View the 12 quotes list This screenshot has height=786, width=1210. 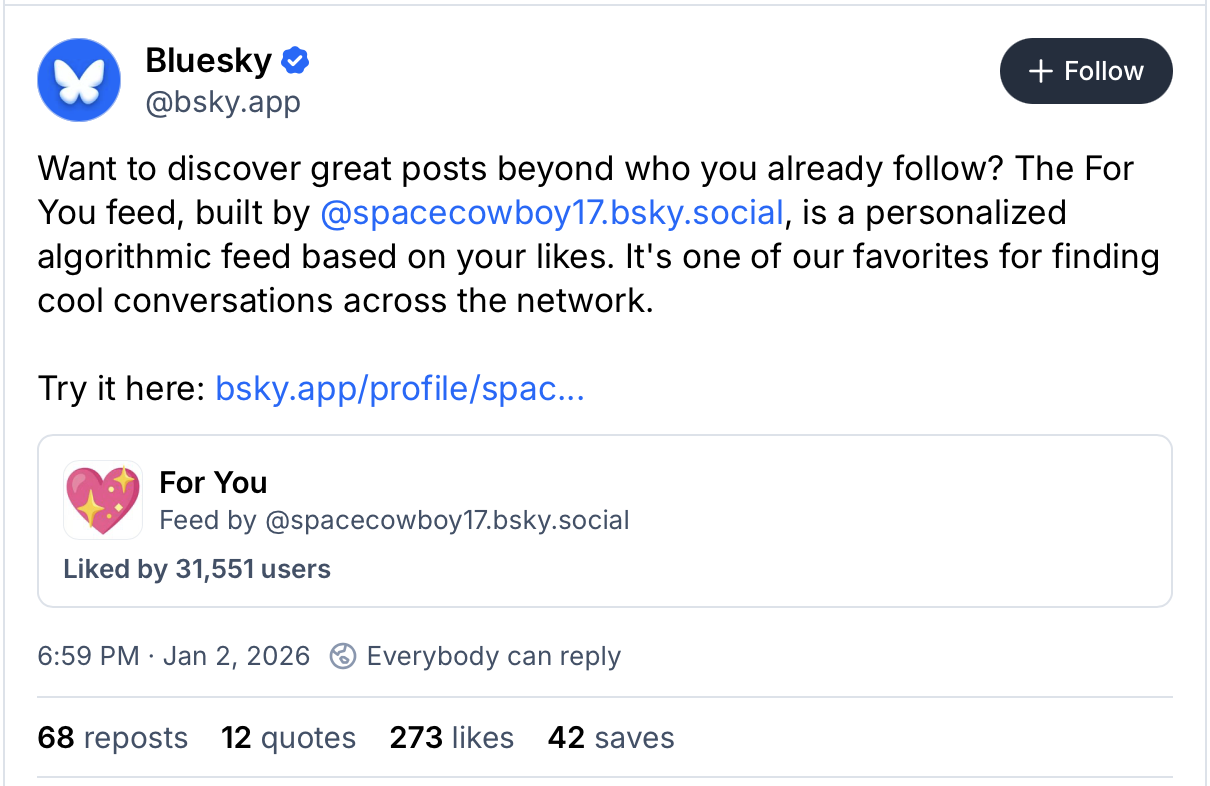coord(288,738)
